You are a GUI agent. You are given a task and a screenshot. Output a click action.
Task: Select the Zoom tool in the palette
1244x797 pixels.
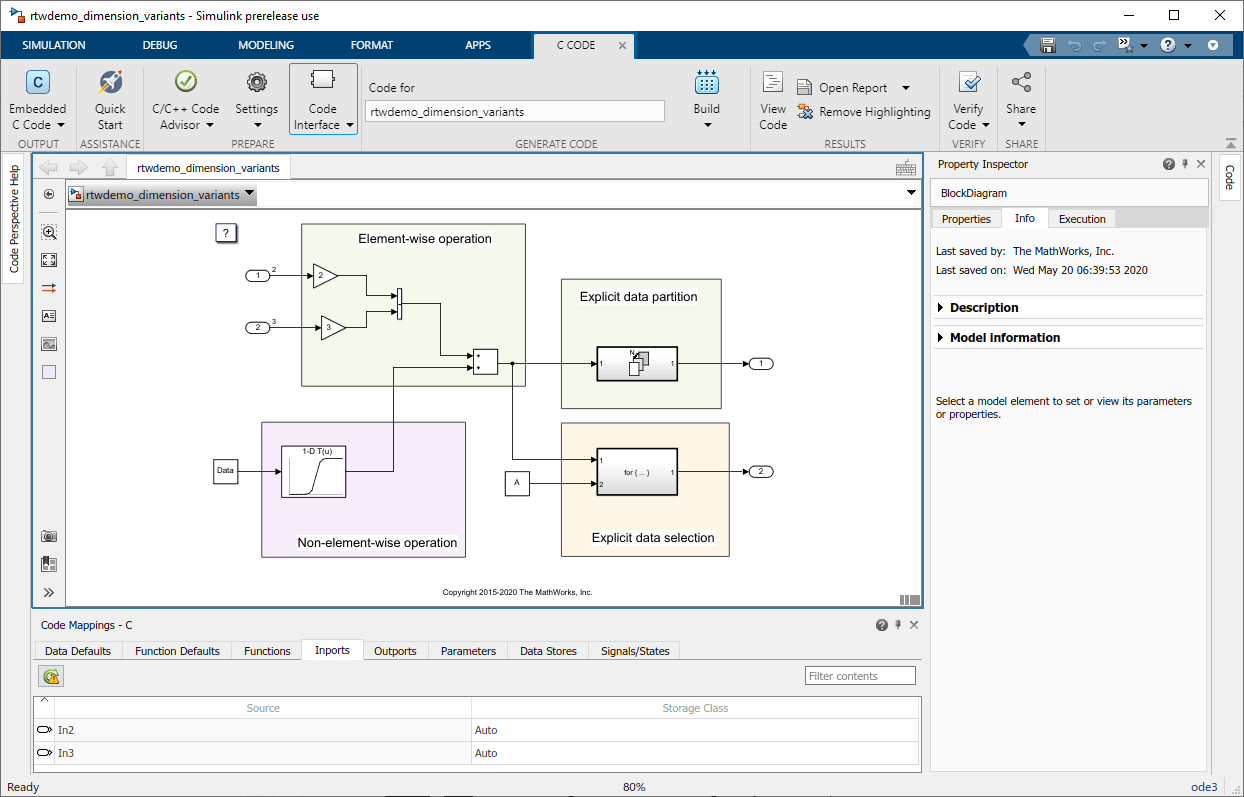48,231
